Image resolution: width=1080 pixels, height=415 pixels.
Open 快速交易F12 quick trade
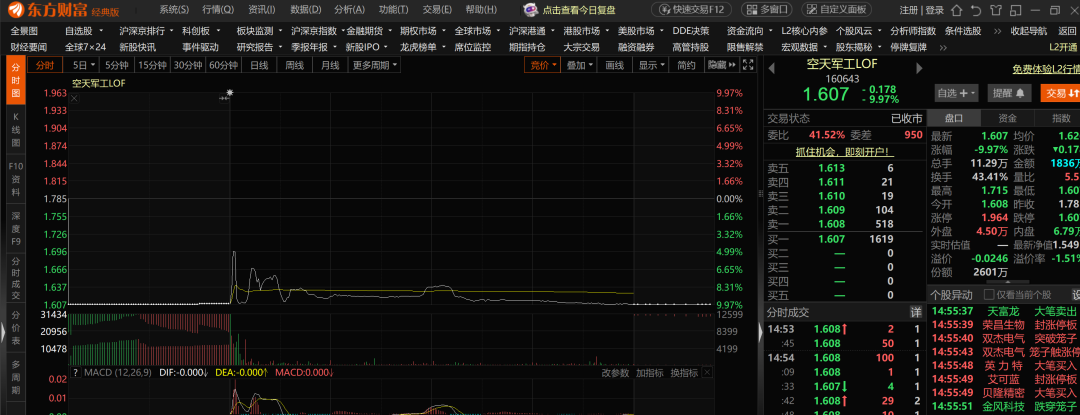tap(693, 10)
